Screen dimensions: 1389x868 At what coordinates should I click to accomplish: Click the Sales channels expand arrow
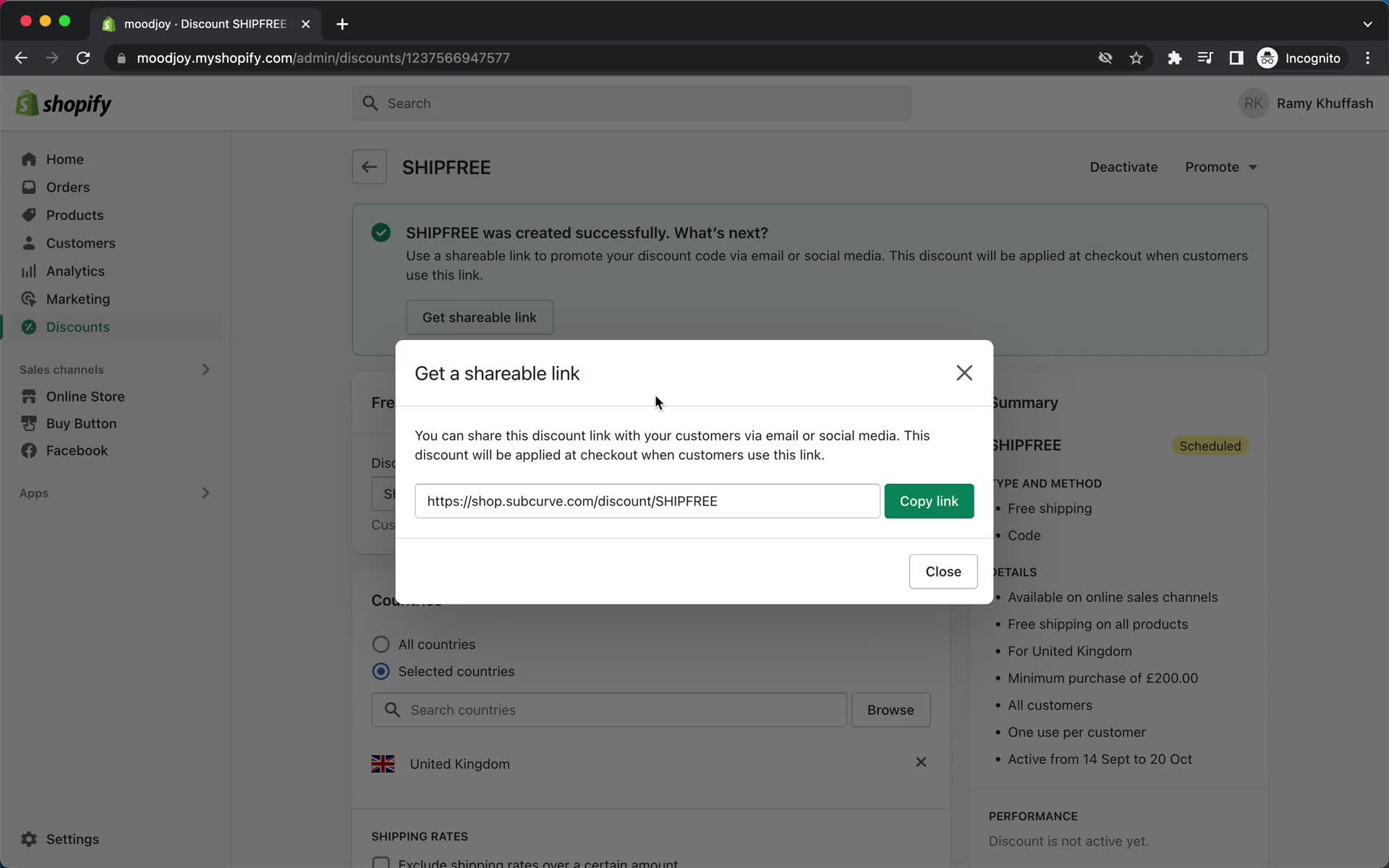205,369
